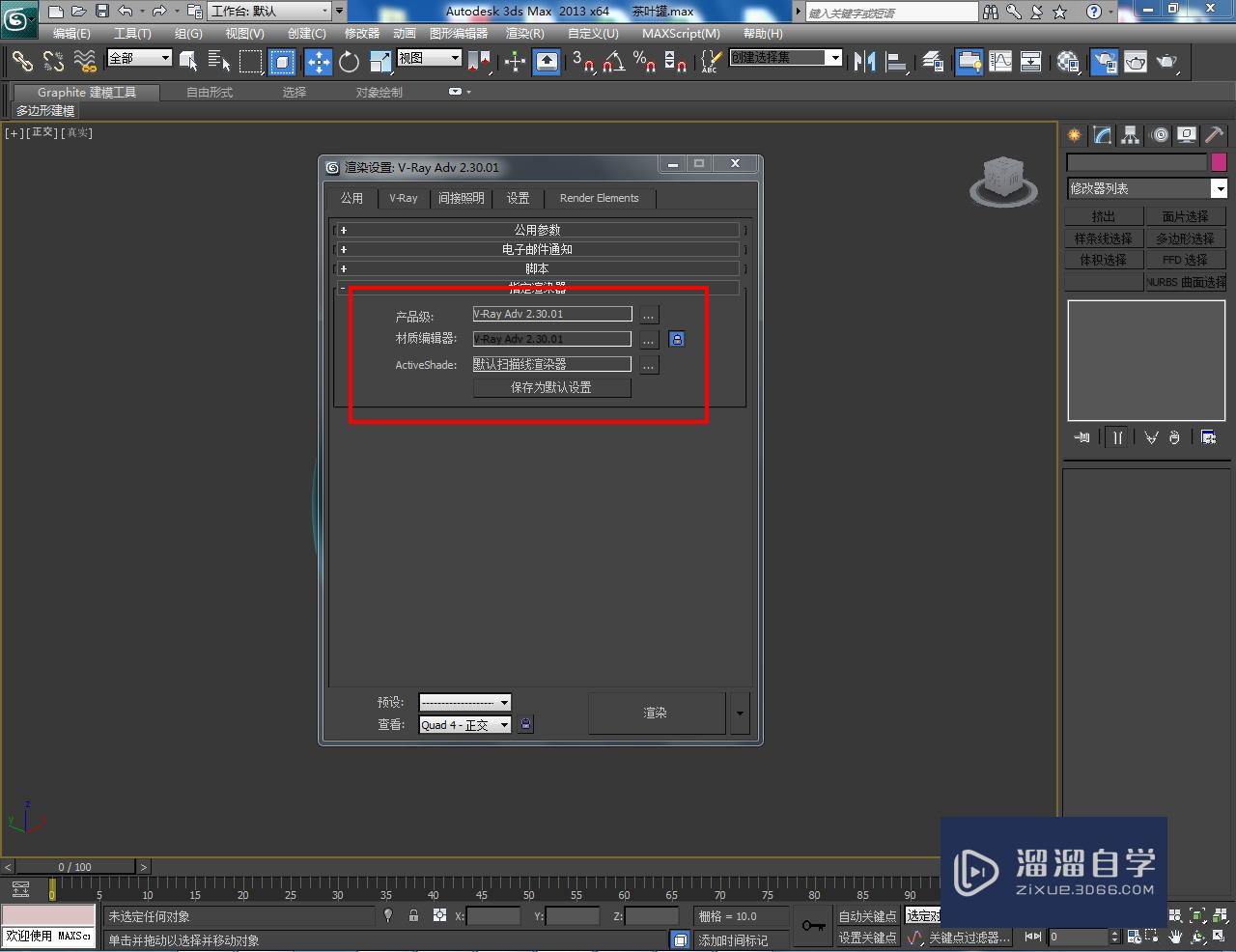Switch to the Render Elements tab
1236x952 pixels.
click(600, 198)
